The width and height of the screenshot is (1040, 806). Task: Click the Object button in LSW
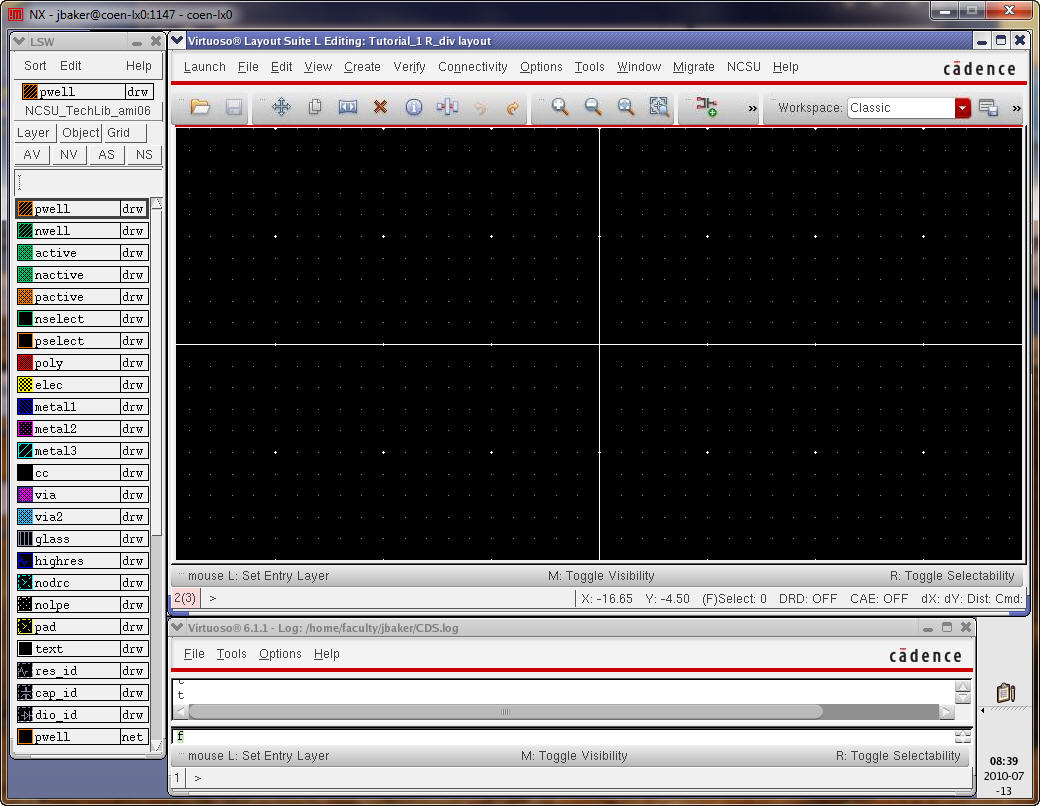tap(80, 133)
